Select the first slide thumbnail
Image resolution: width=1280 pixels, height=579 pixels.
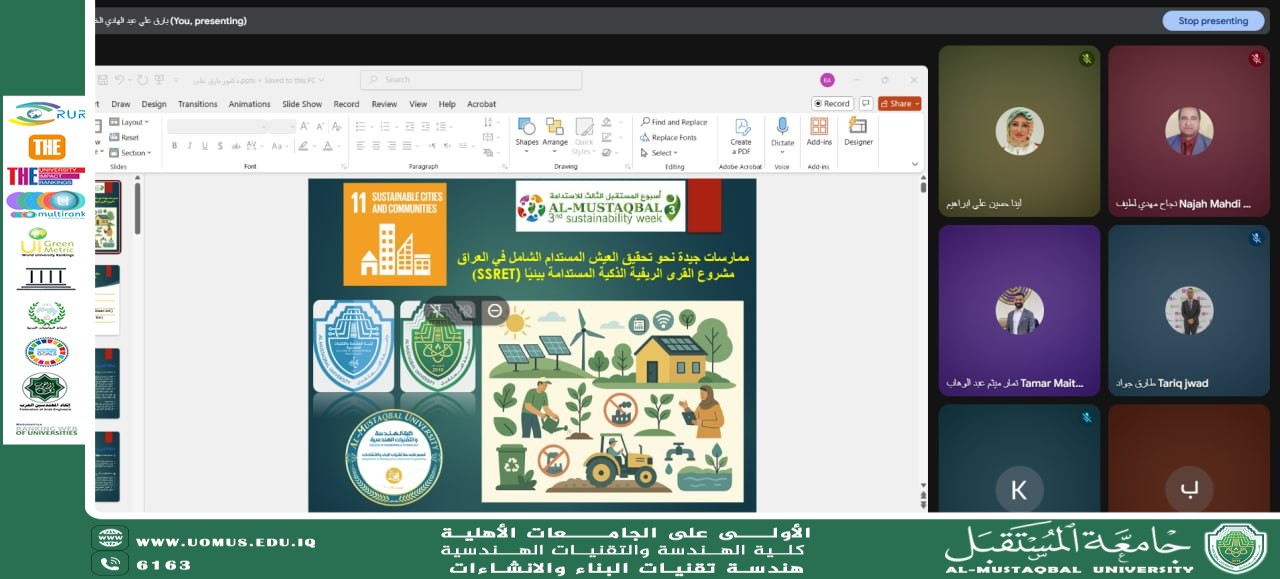click(108, 217)
